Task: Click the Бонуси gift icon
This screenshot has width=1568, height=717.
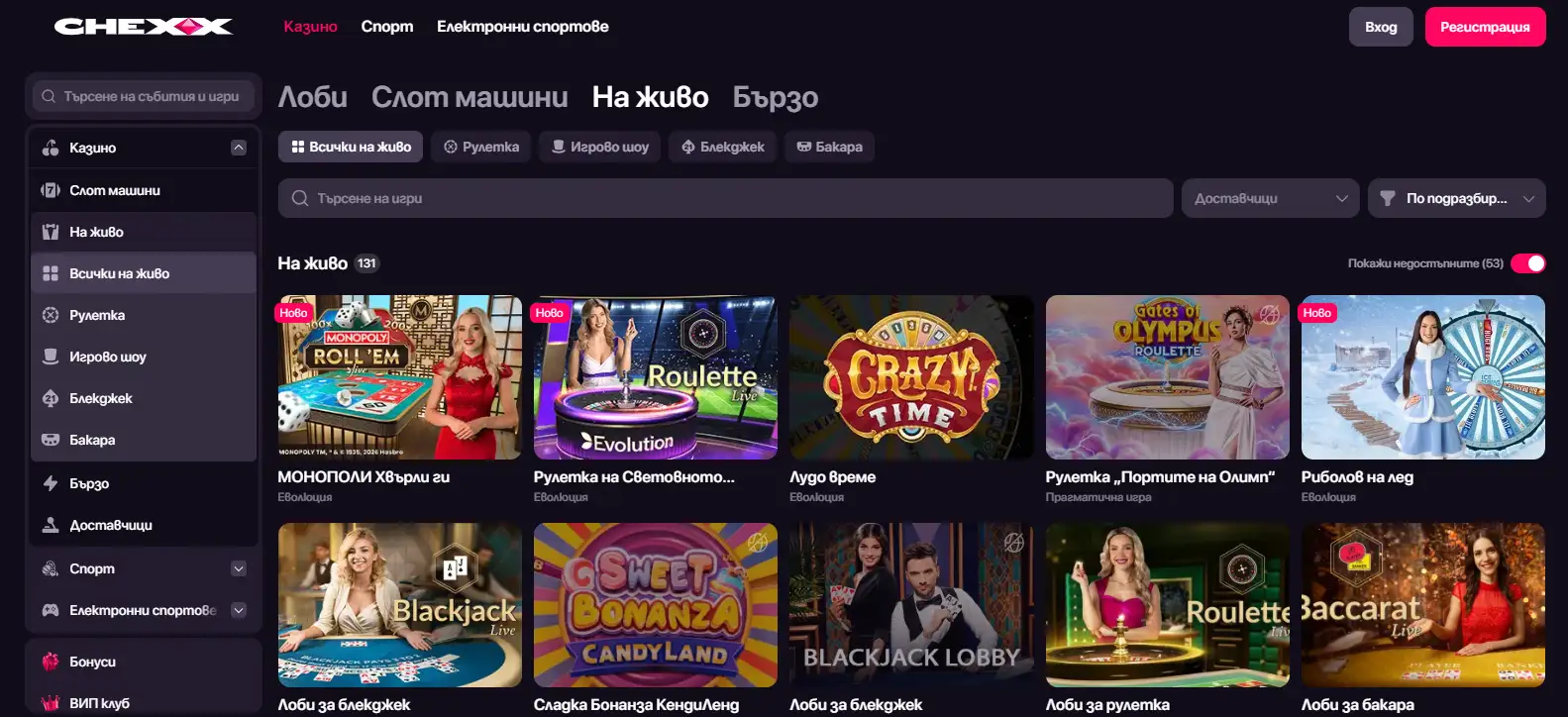Action: [51, 662]
